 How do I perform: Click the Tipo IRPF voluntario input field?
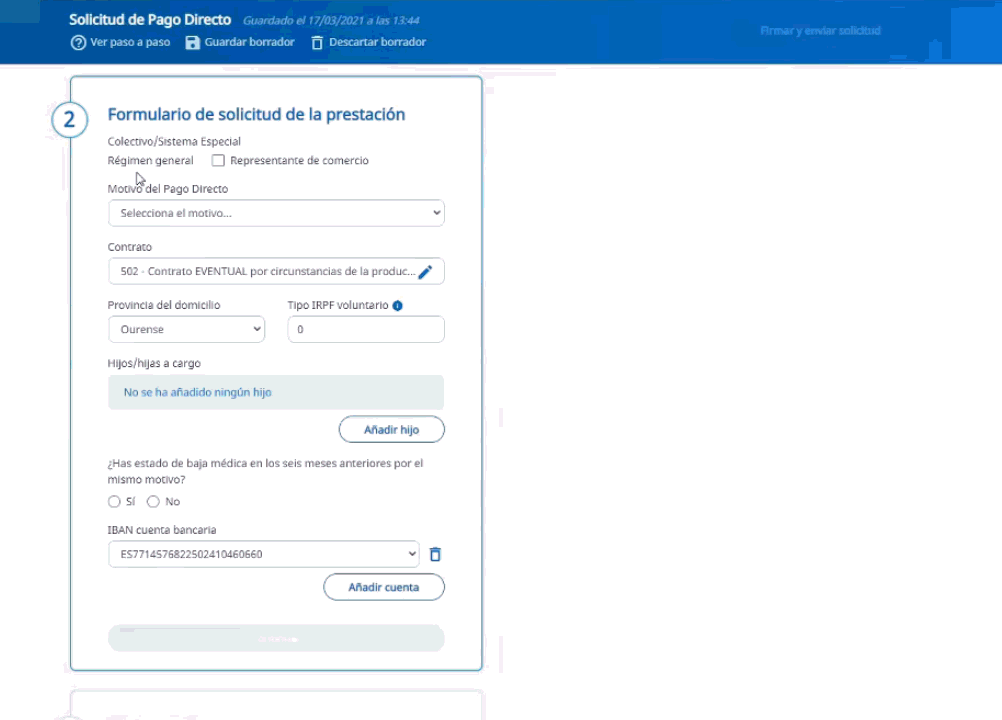pyautogui.click(x=365, y=329)
